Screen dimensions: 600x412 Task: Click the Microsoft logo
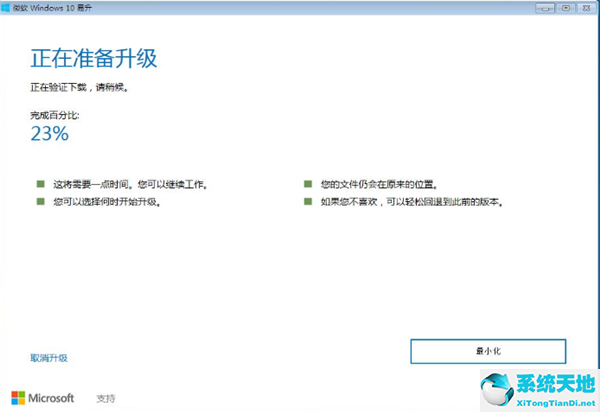click(43, 398)
